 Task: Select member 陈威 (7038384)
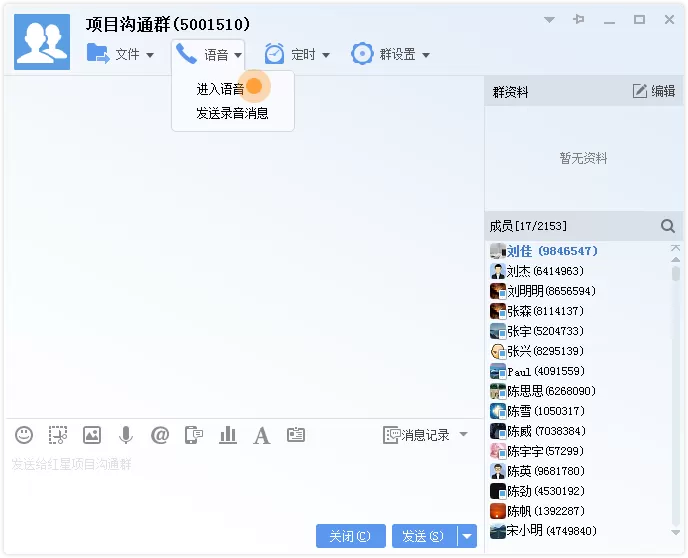[579, 431]
